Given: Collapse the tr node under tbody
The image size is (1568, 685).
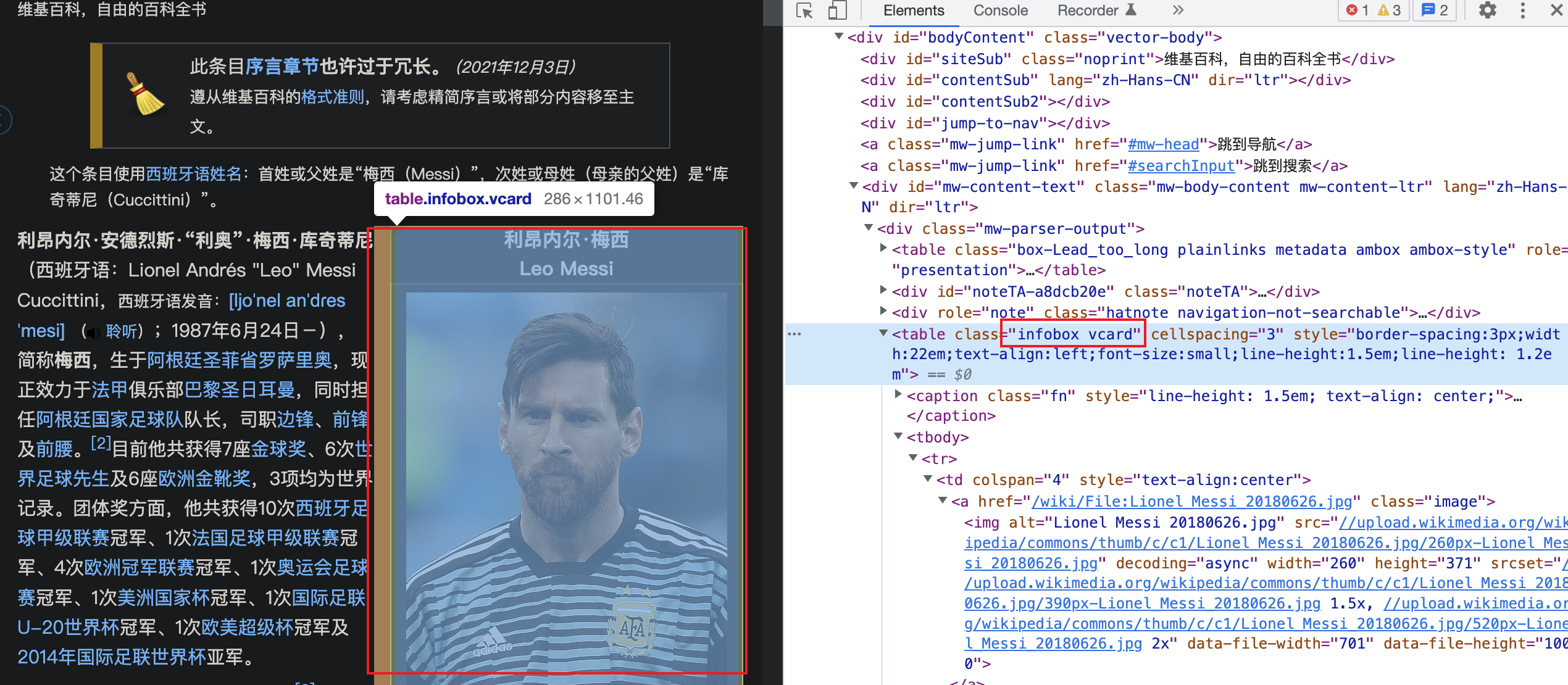Looking at the screenshot, I should pyautogui.click(x=913, y=458).
